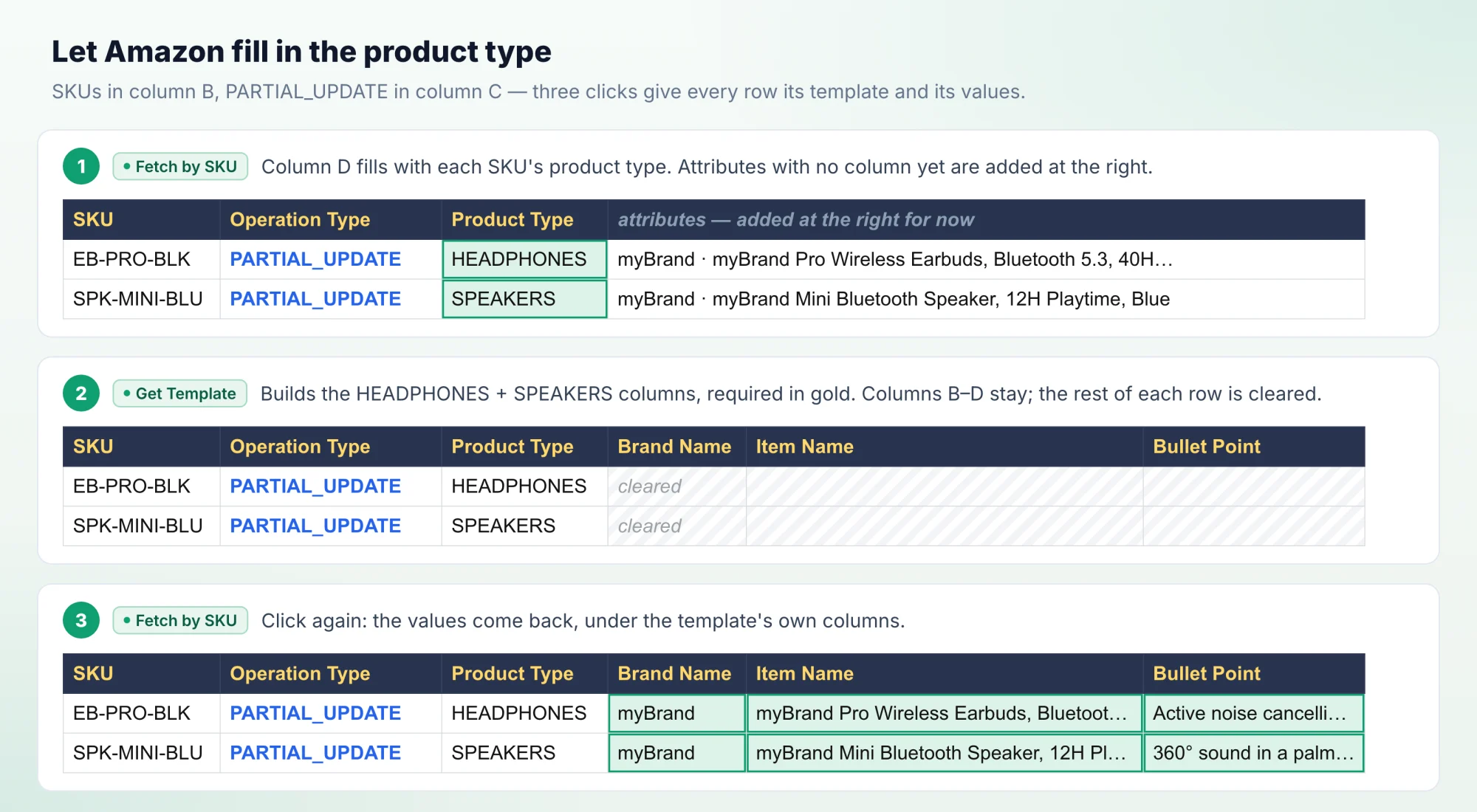Select the green-highlighted HEADPHONES cell
1477x812 pixels.
point(524,259)
